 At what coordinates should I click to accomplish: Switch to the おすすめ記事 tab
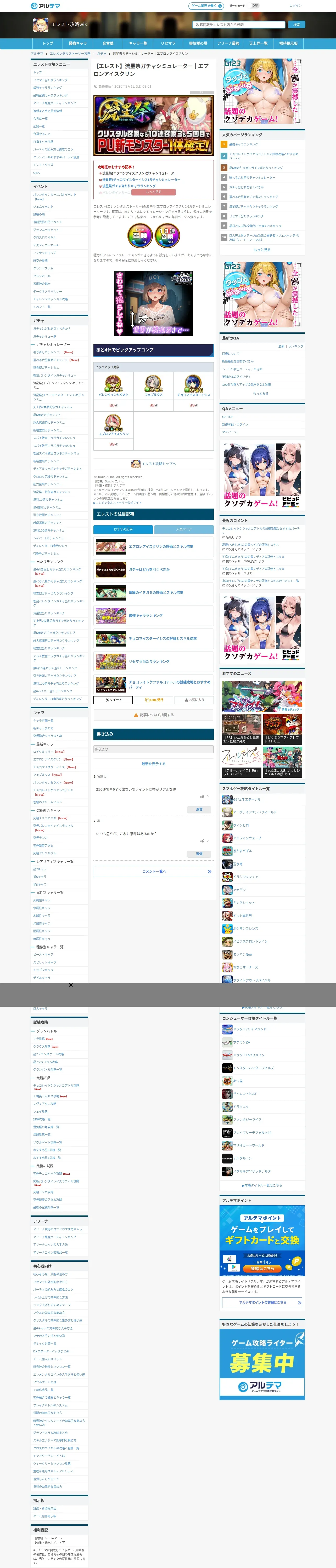123,529
